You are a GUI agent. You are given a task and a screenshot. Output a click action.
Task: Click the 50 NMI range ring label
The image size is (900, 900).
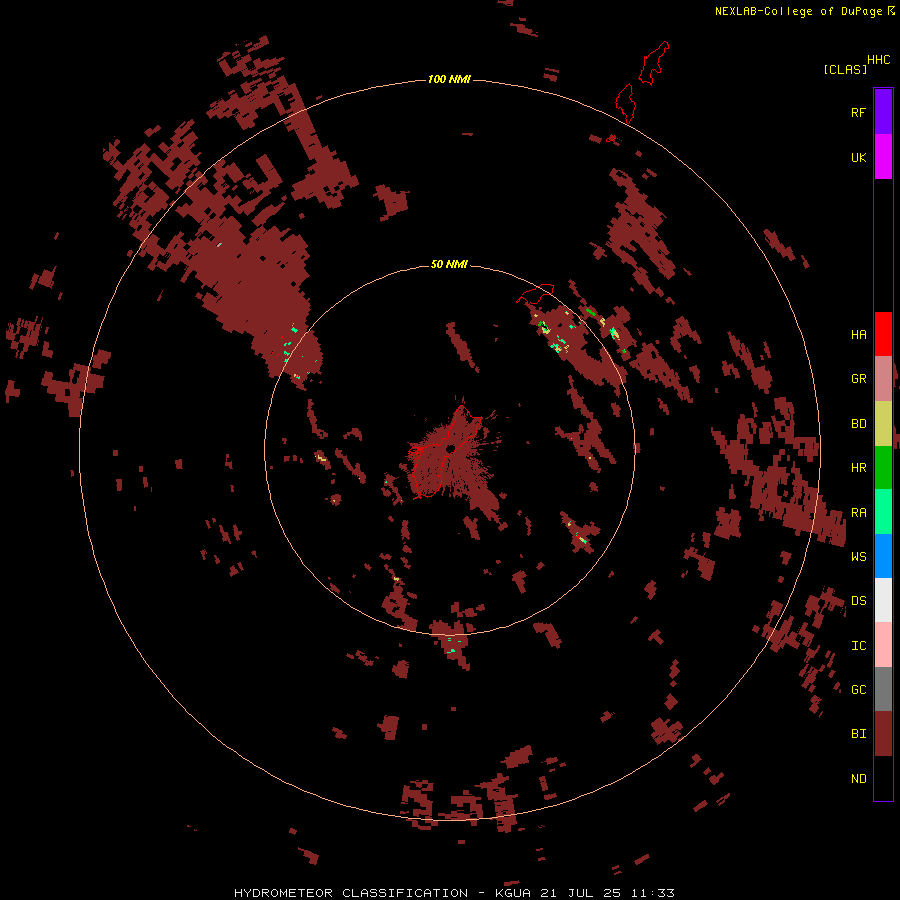click(449, 264)
